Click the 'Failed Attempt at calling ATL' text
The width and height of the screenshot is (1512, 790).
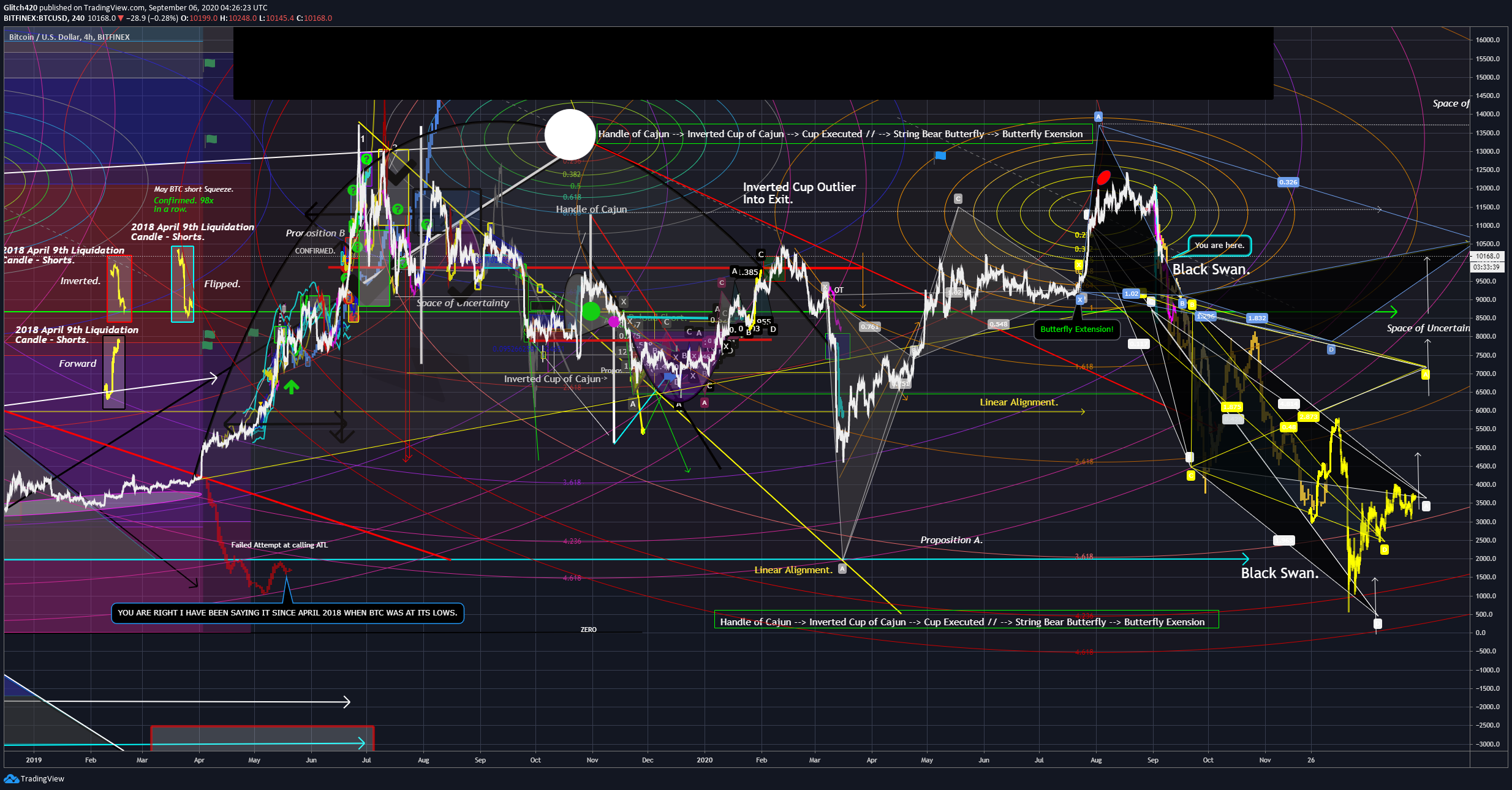click(279, 544)
